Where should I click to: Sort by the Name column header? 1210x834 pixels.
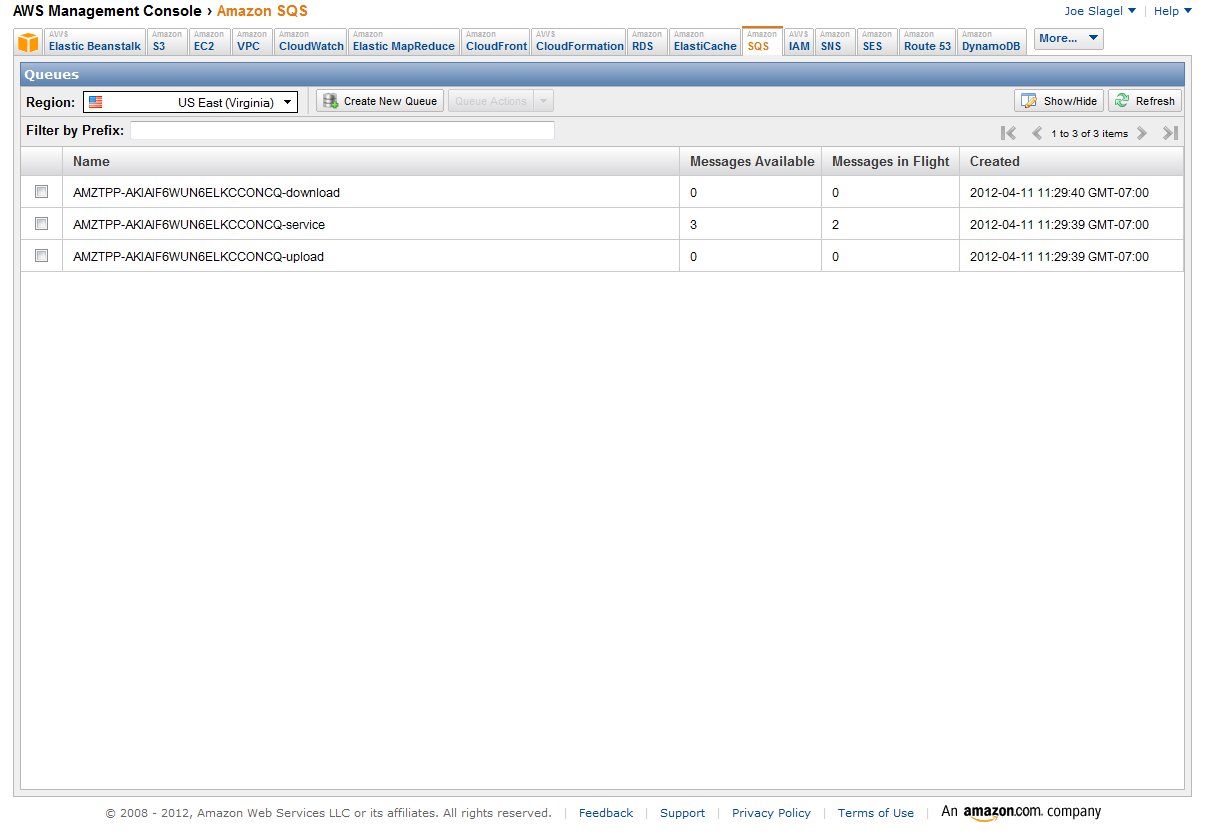(371, 161)
